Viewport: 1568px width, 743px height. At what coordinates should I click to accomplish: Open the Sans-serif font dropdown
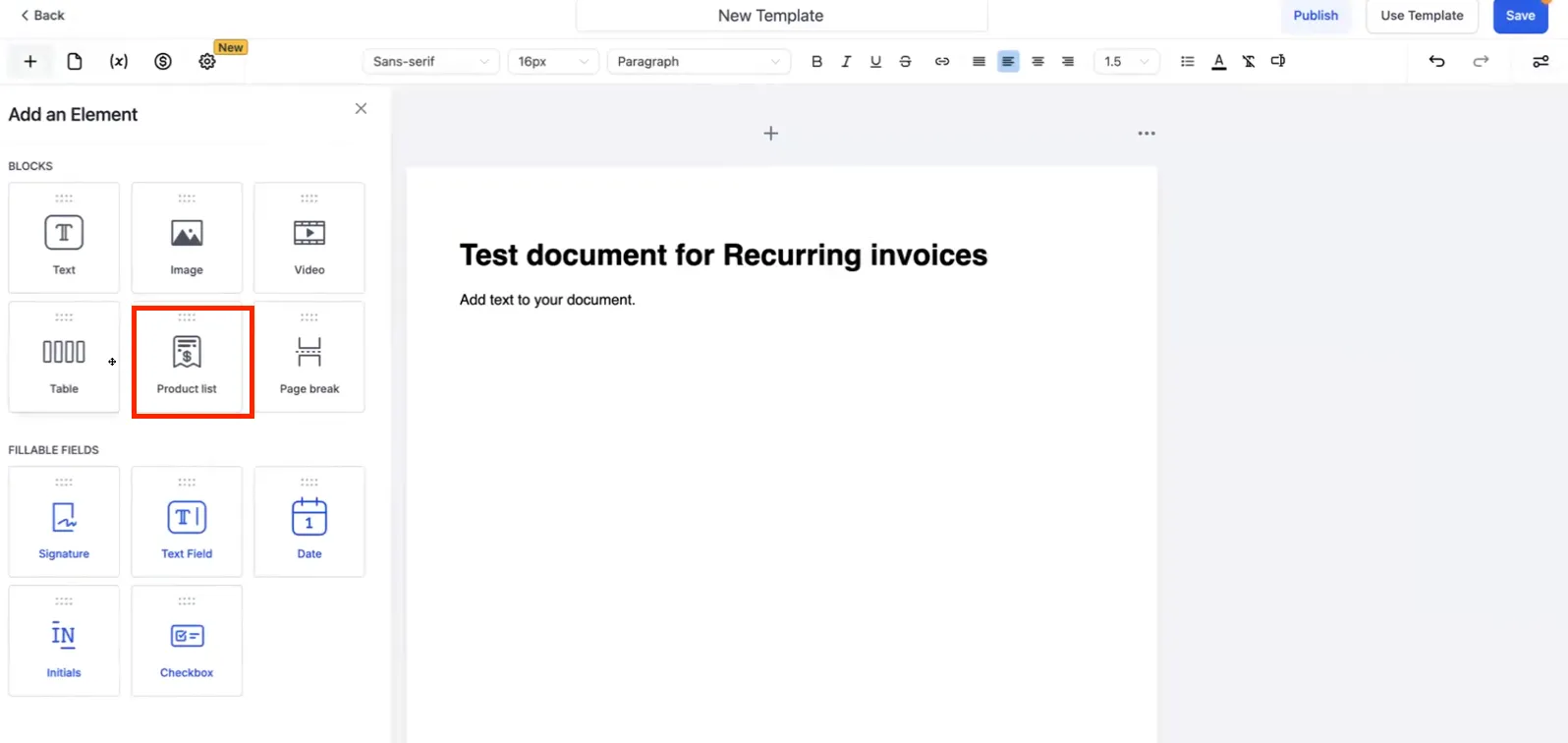[x=430, y=61]
